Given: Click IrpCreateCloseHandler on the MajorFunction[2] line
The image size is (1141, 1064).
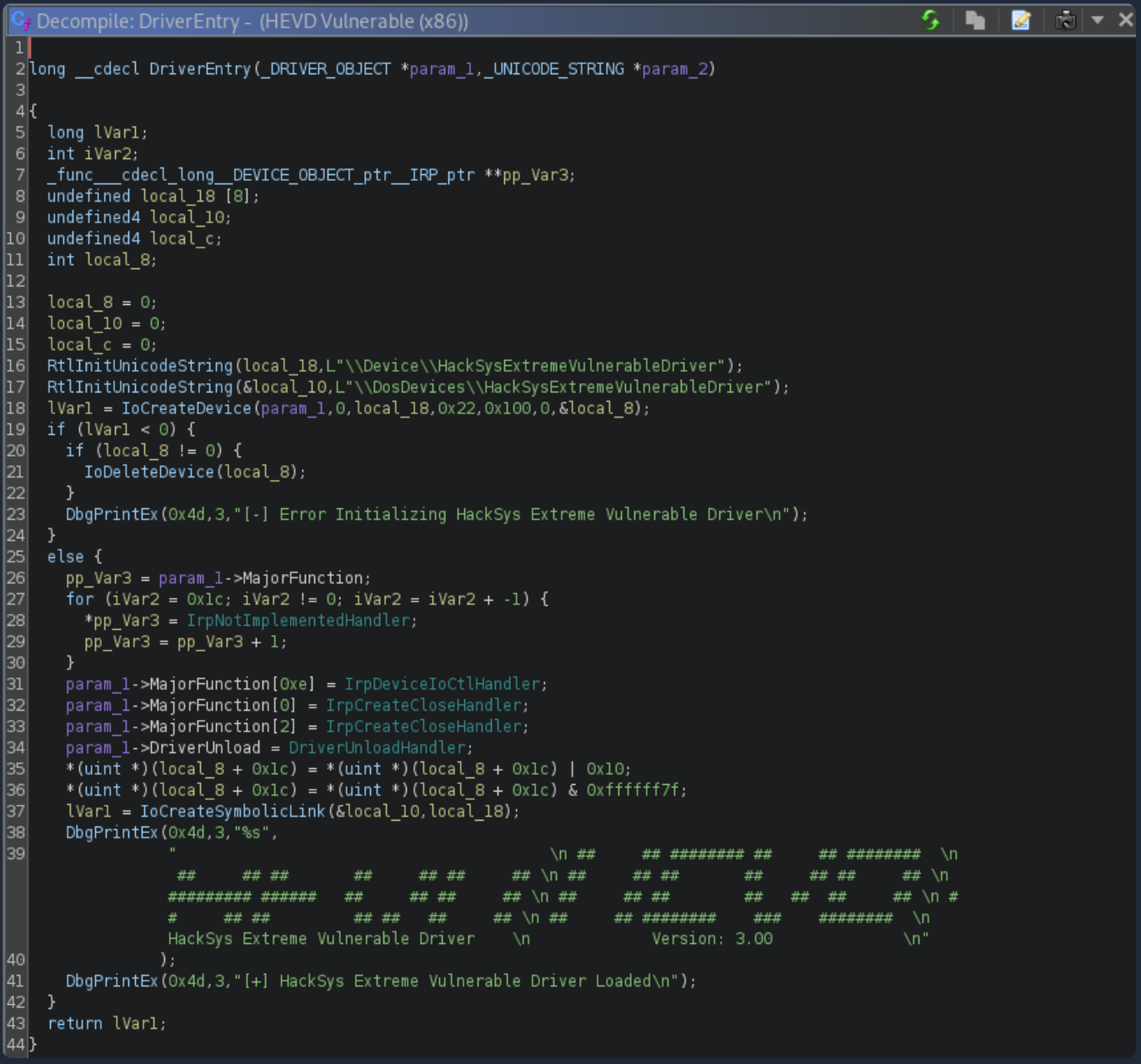Looking at the screenshot, I should 423,727.
